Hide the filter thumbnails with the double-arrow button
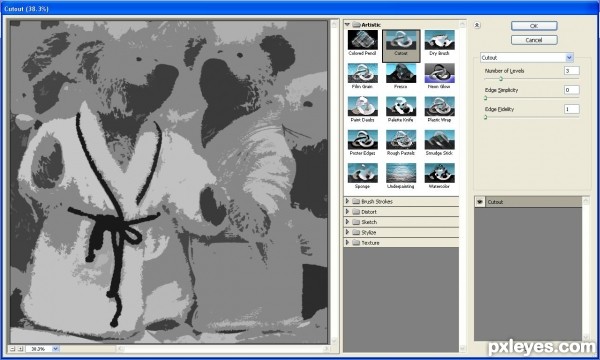Screen dimensions: 600x360 (x=477, y=25)
